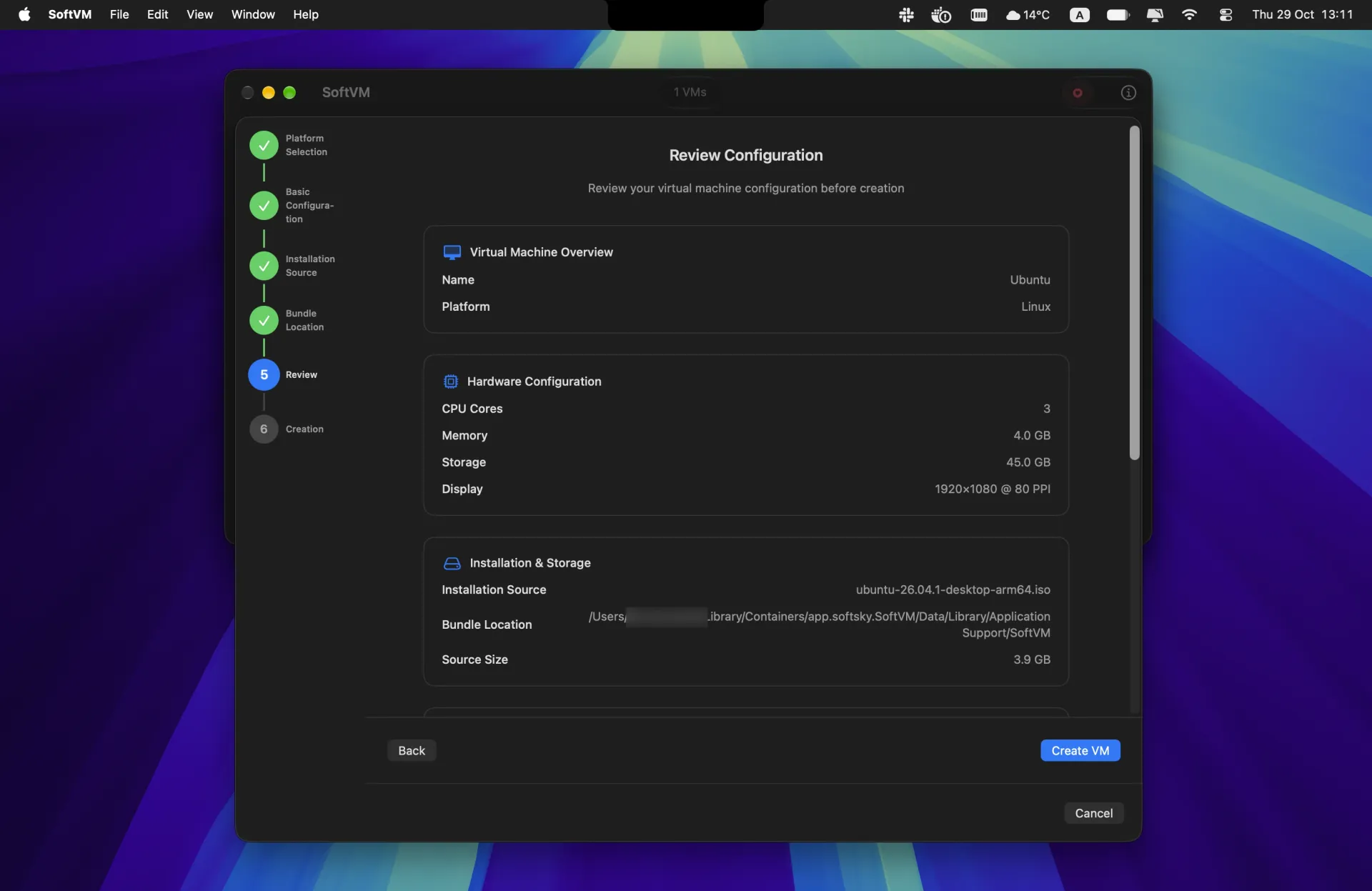
Task: Click the Platform Selection step checkmark
Action: point(264,145)
